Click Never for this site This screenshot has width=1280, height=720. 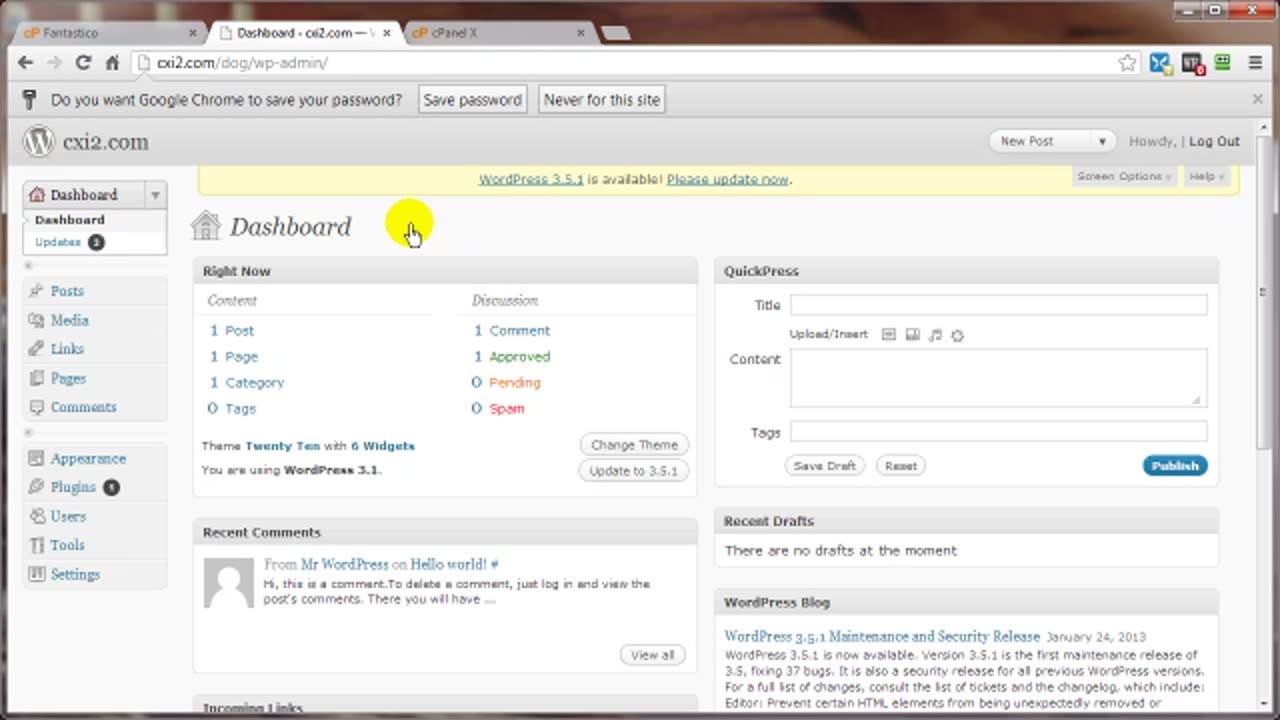coord(602,100)
